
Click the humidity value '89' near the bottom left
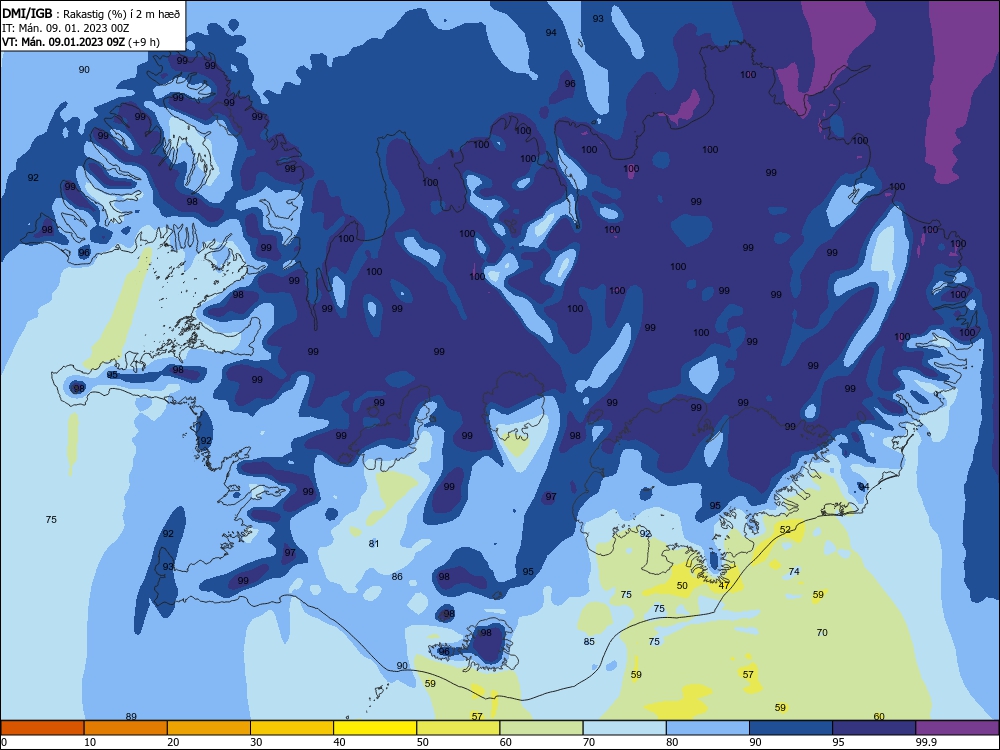coord(131,716)
